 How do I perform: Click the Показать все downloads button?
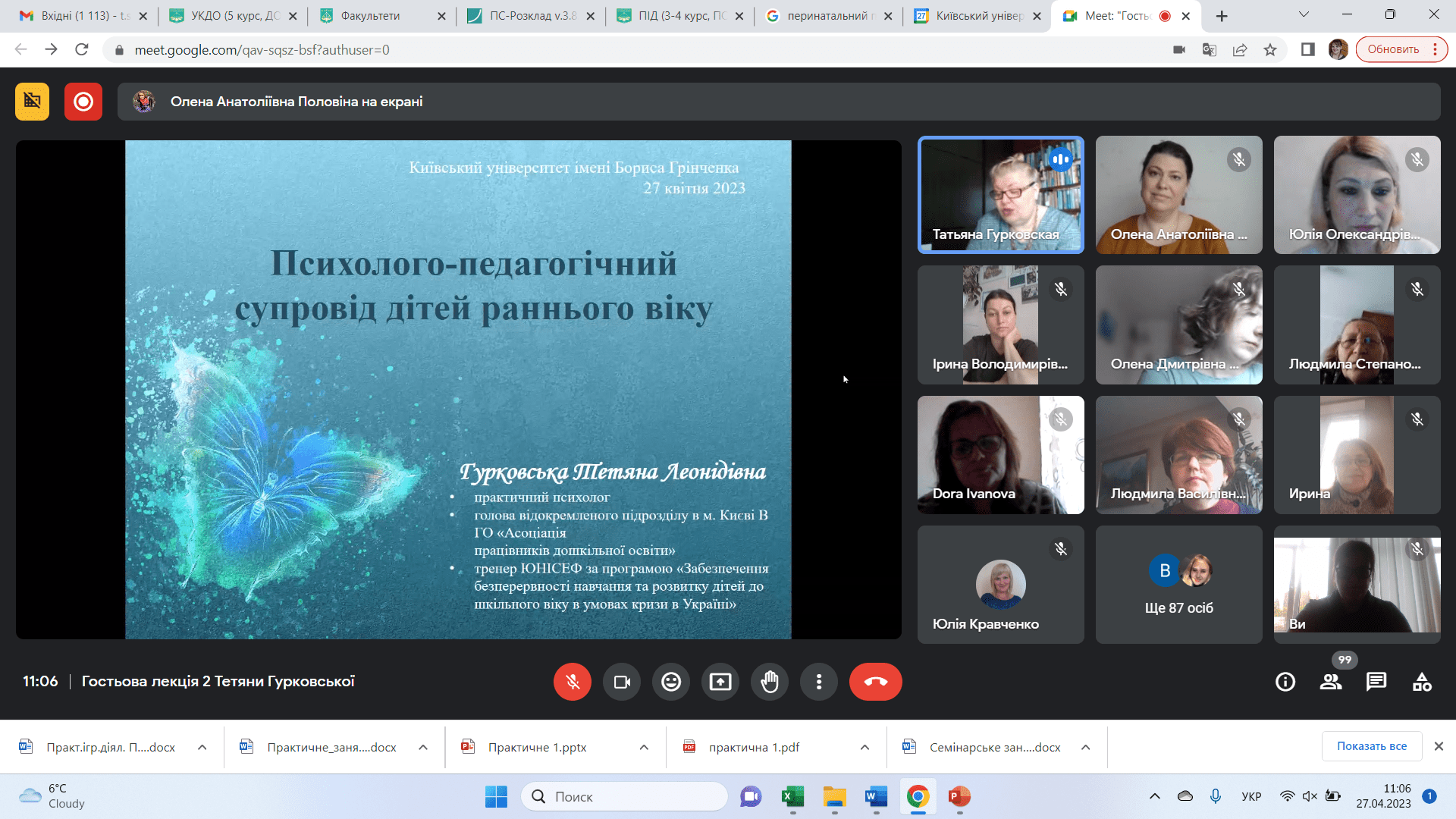[x=1371, y=746]
